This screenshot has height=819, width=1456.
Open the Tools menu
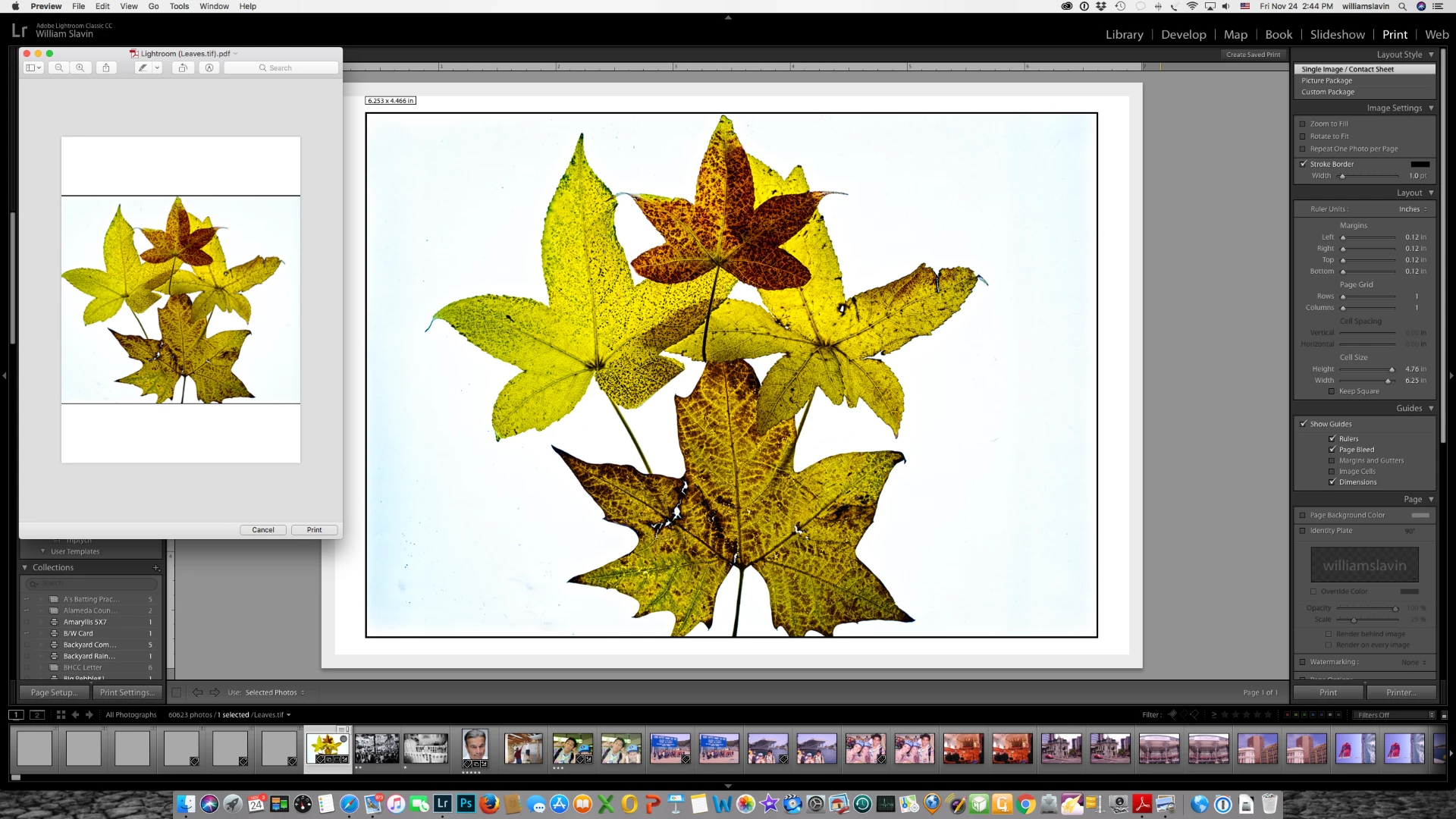(x=179, y=6)
